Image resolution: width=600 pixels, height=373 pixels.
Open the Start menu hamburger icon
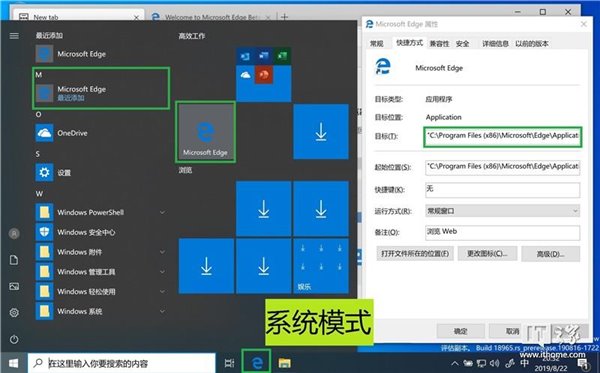point(14,36)
